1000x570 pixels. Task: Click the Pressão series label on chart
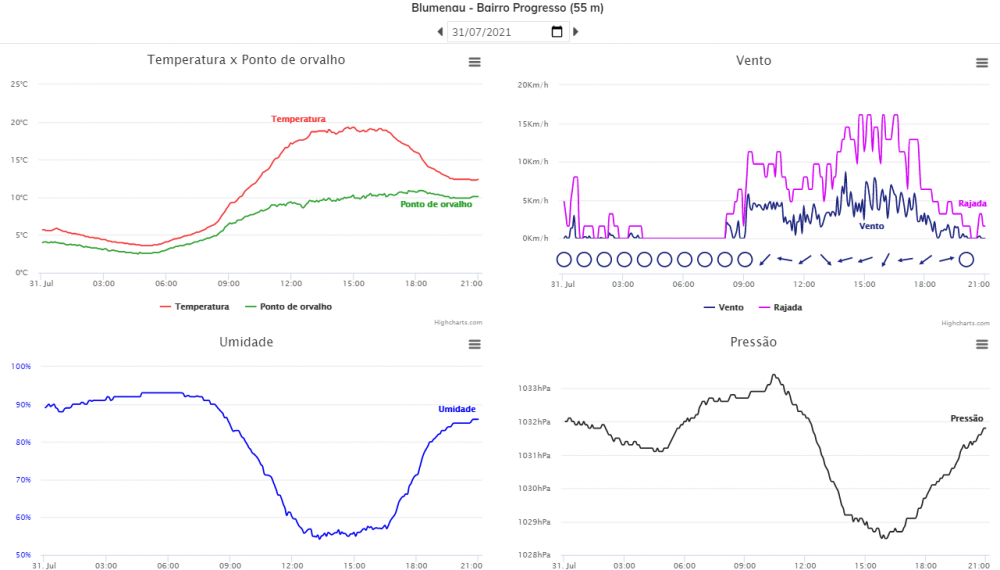[966, 418]
